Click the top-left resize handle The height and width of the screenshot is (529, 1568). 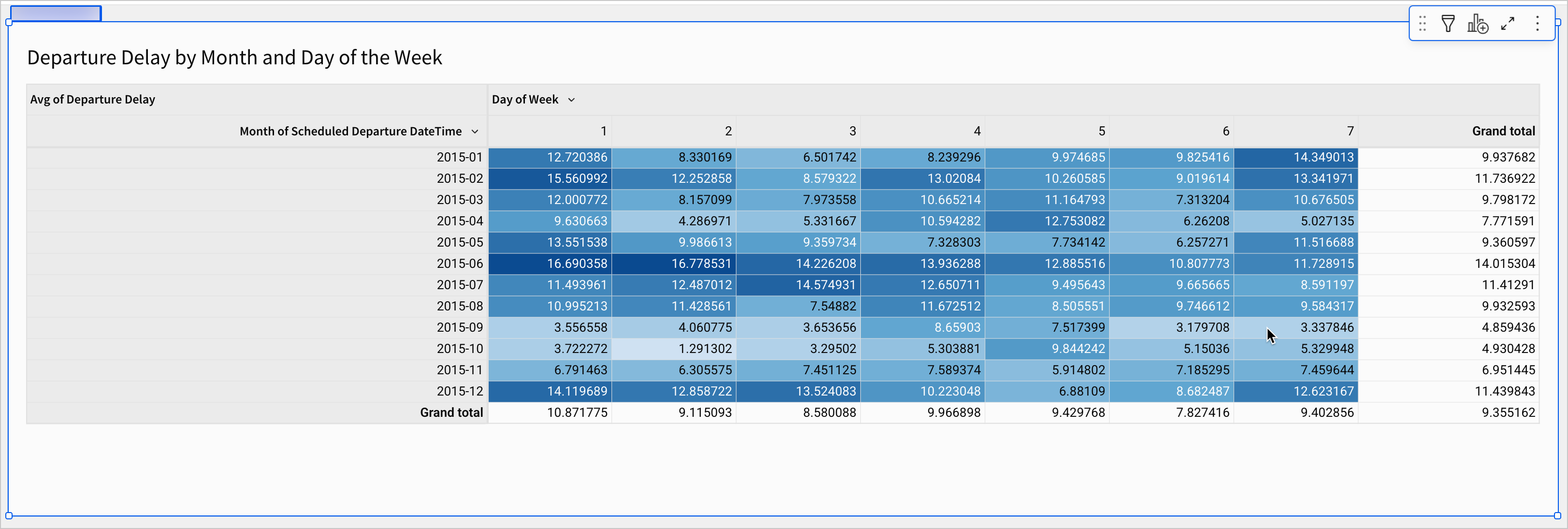point(9,23)
